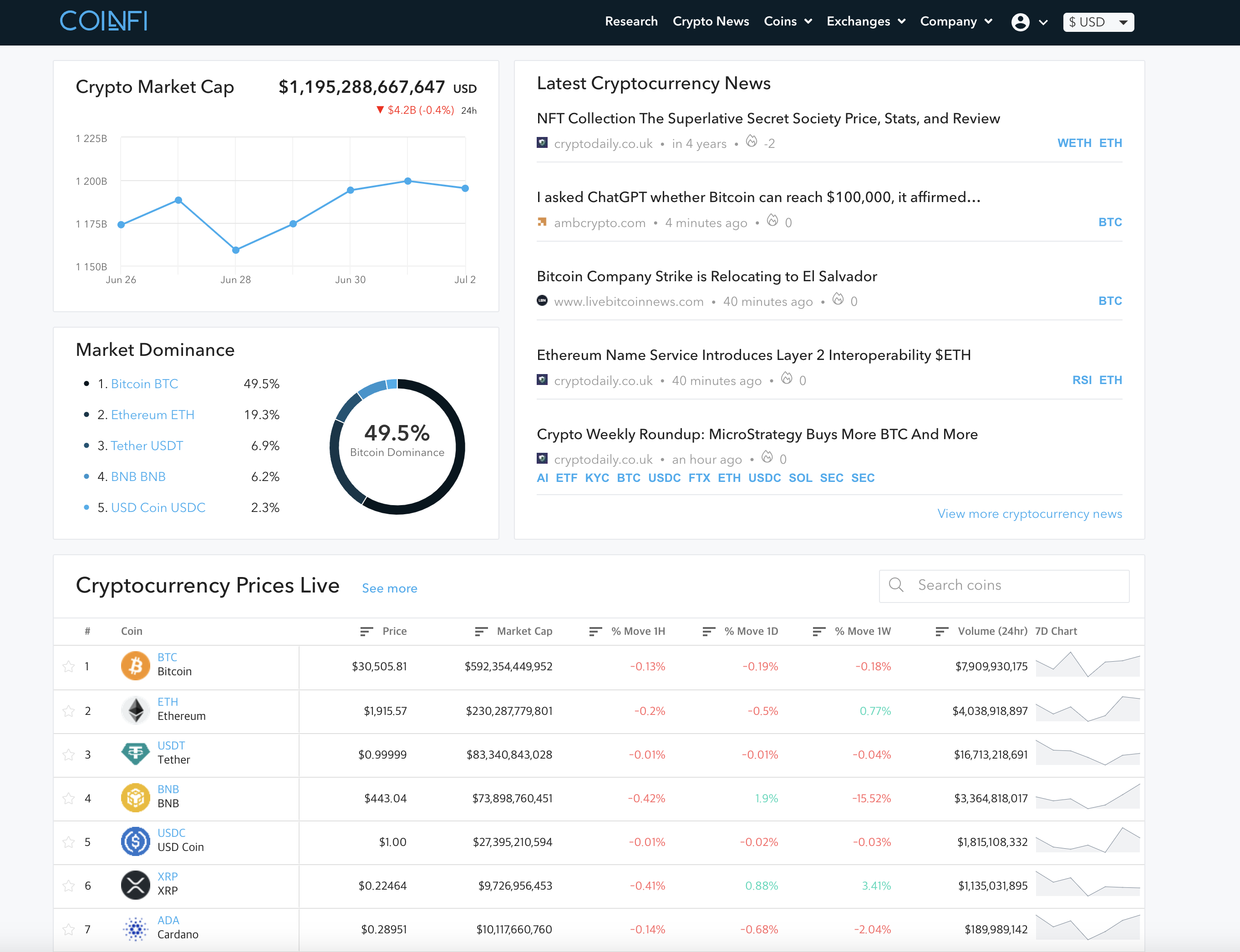This screenshot has height=952, width=1240.
Task: Expand the Exchanges dropdown
Action: tap(865, 21)
